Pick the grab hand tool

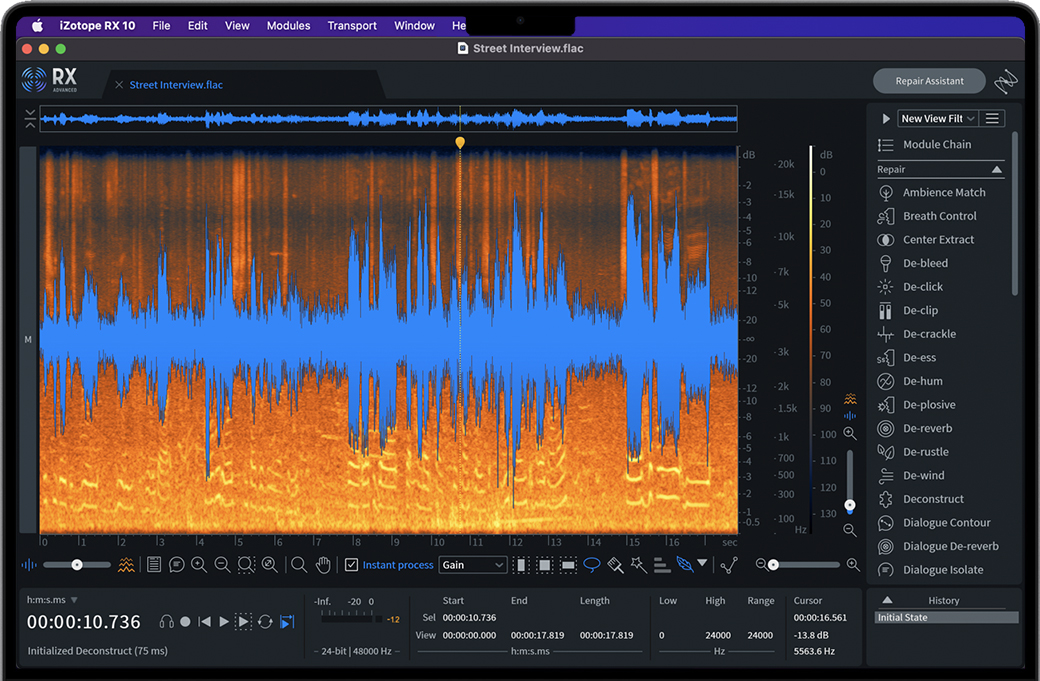point(323,565)
